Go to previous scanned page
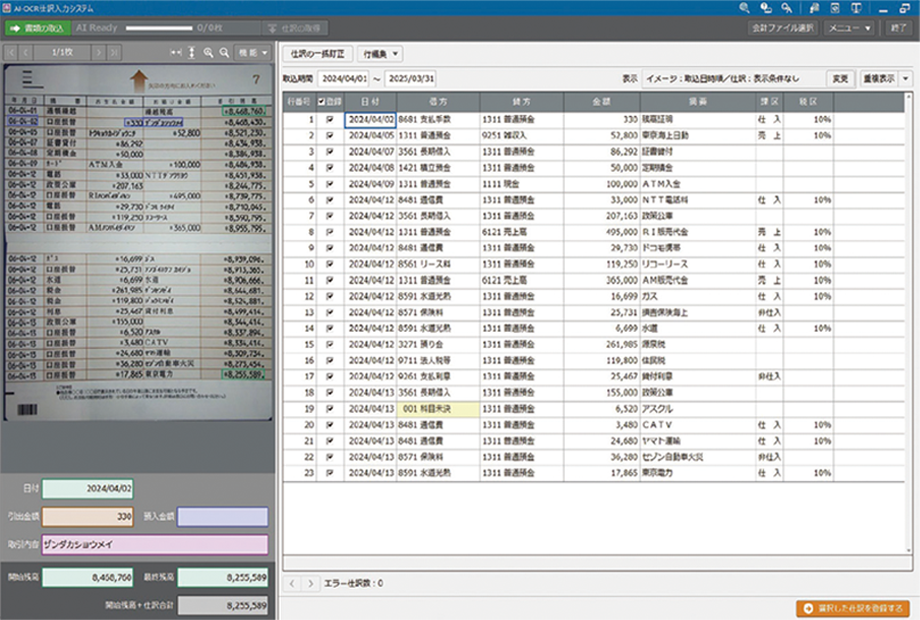The height and width of the screenshot is (620, 920). click(26, 53)
